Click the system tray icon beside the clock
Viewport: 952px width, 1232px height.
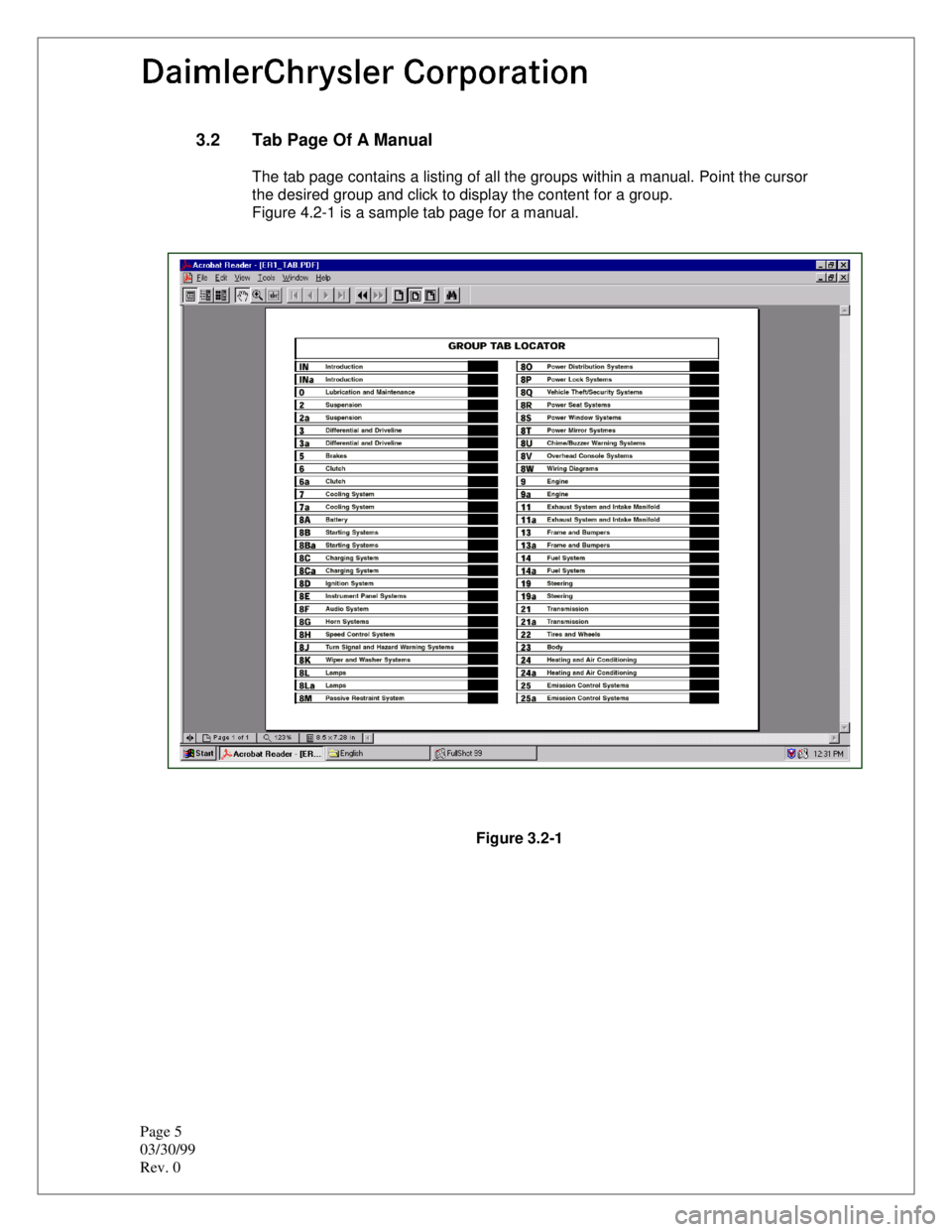803,754
